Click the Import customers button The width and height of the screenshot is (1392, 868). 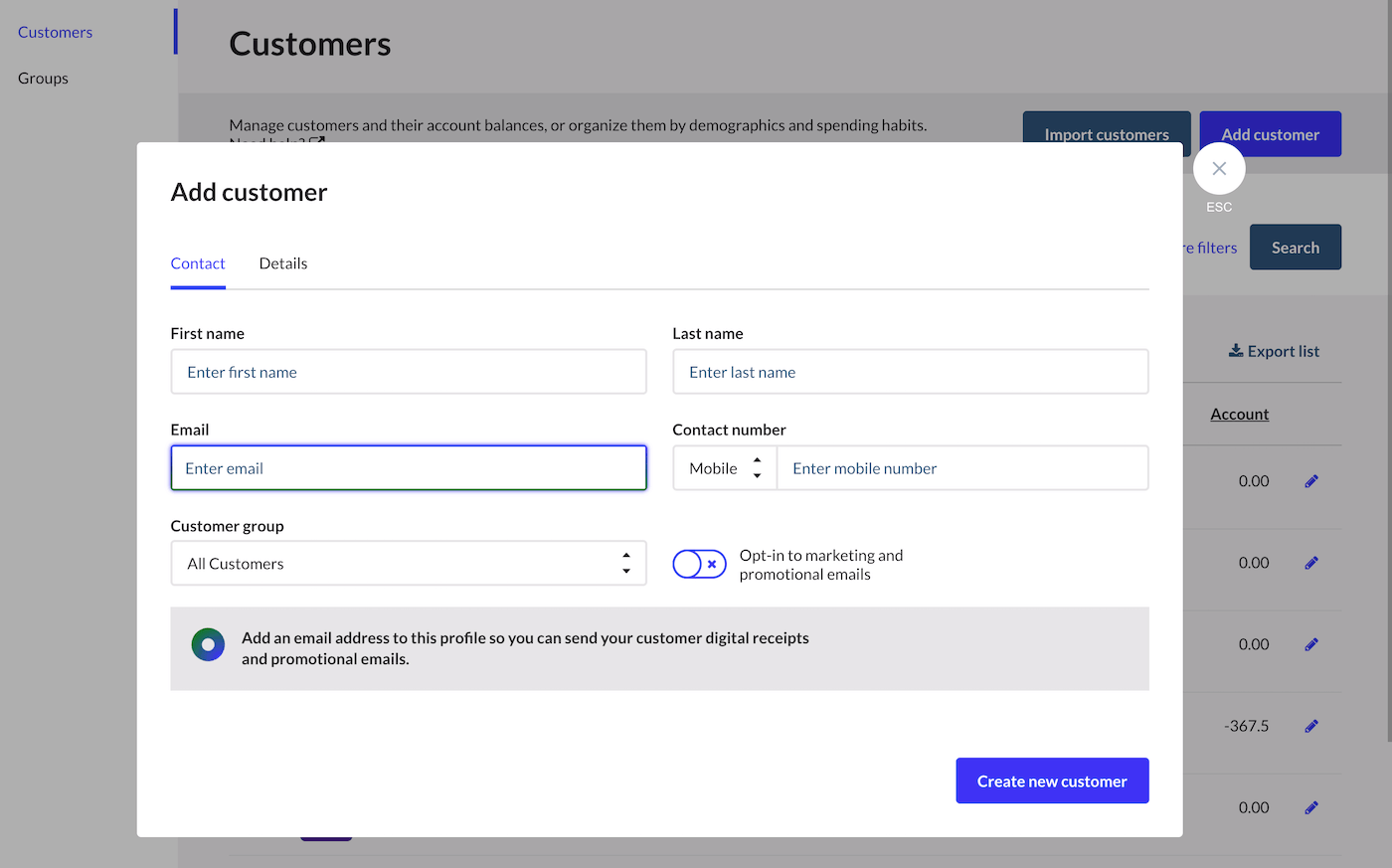pyautogui.click(x=1107, y=134)
